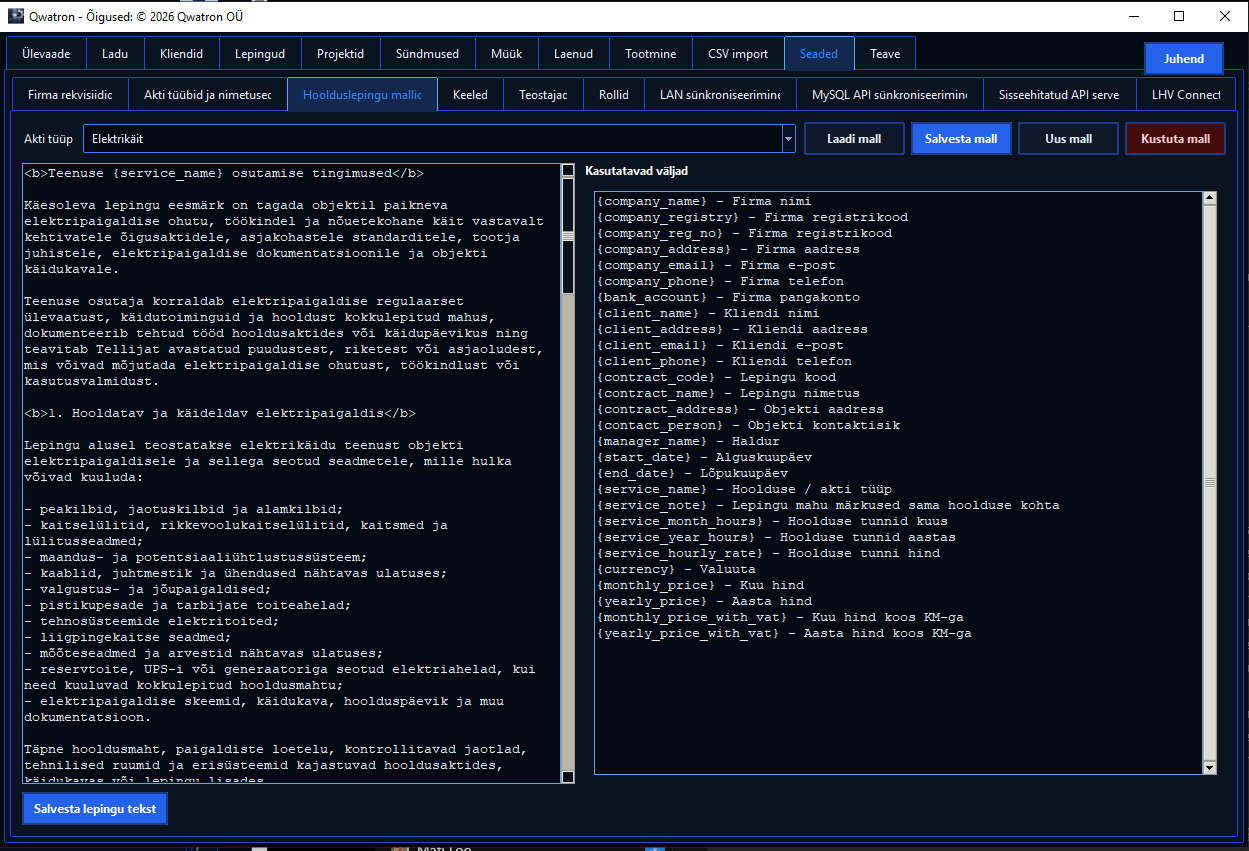This screenshot has height=851, width=1249.
Task: Click the Laadi mall button
Action: pyautogui.click(x=854, y=139)
